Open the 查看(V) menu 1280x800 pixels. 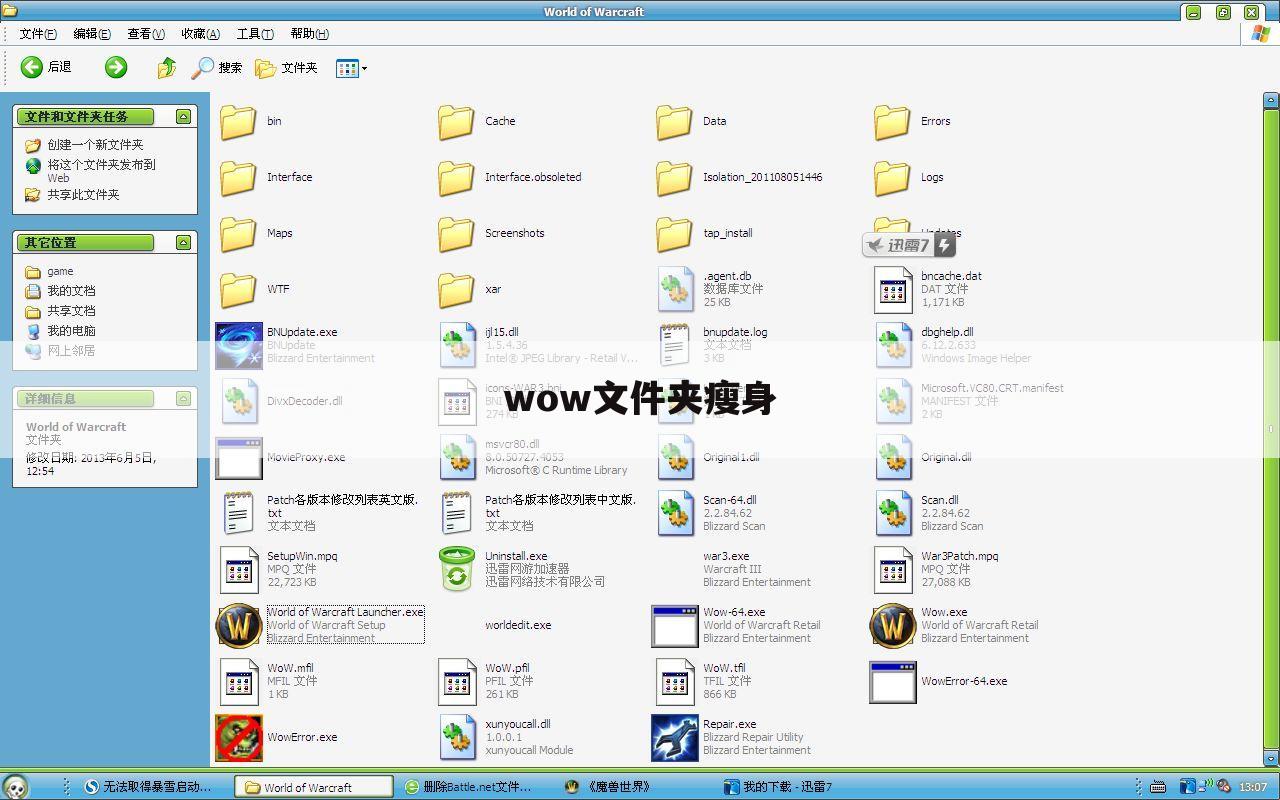pyautogui.click(x=146, y=33)
